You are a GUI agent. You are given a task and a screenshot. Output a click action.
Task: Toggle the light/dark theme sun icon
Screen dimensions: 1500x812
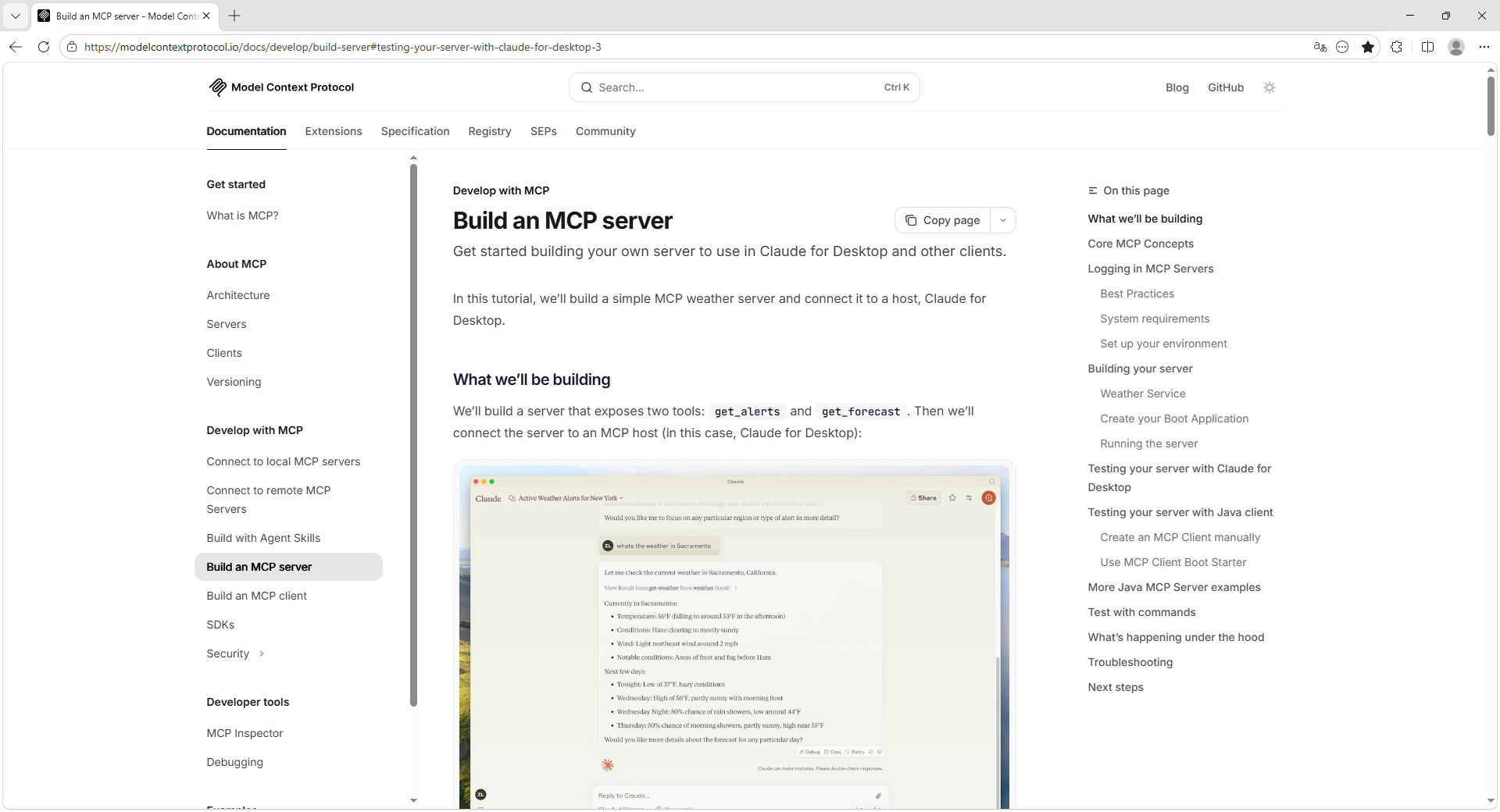tap(1270, 87)
